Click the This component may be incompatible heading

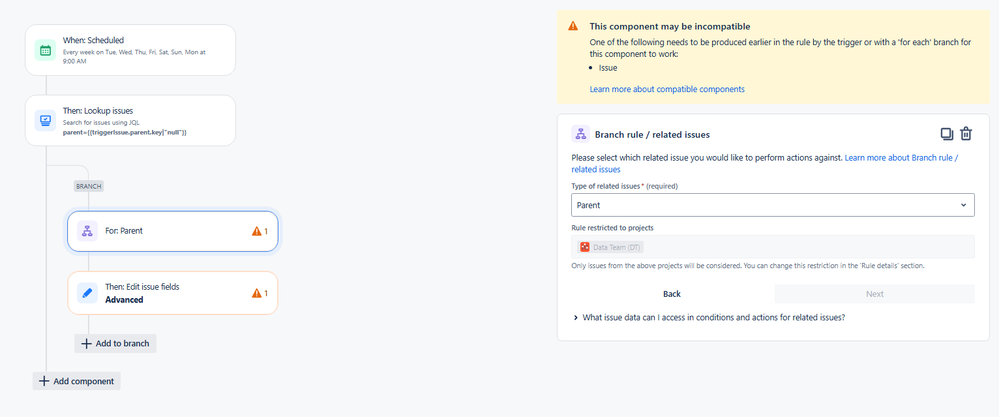(670, 27)
